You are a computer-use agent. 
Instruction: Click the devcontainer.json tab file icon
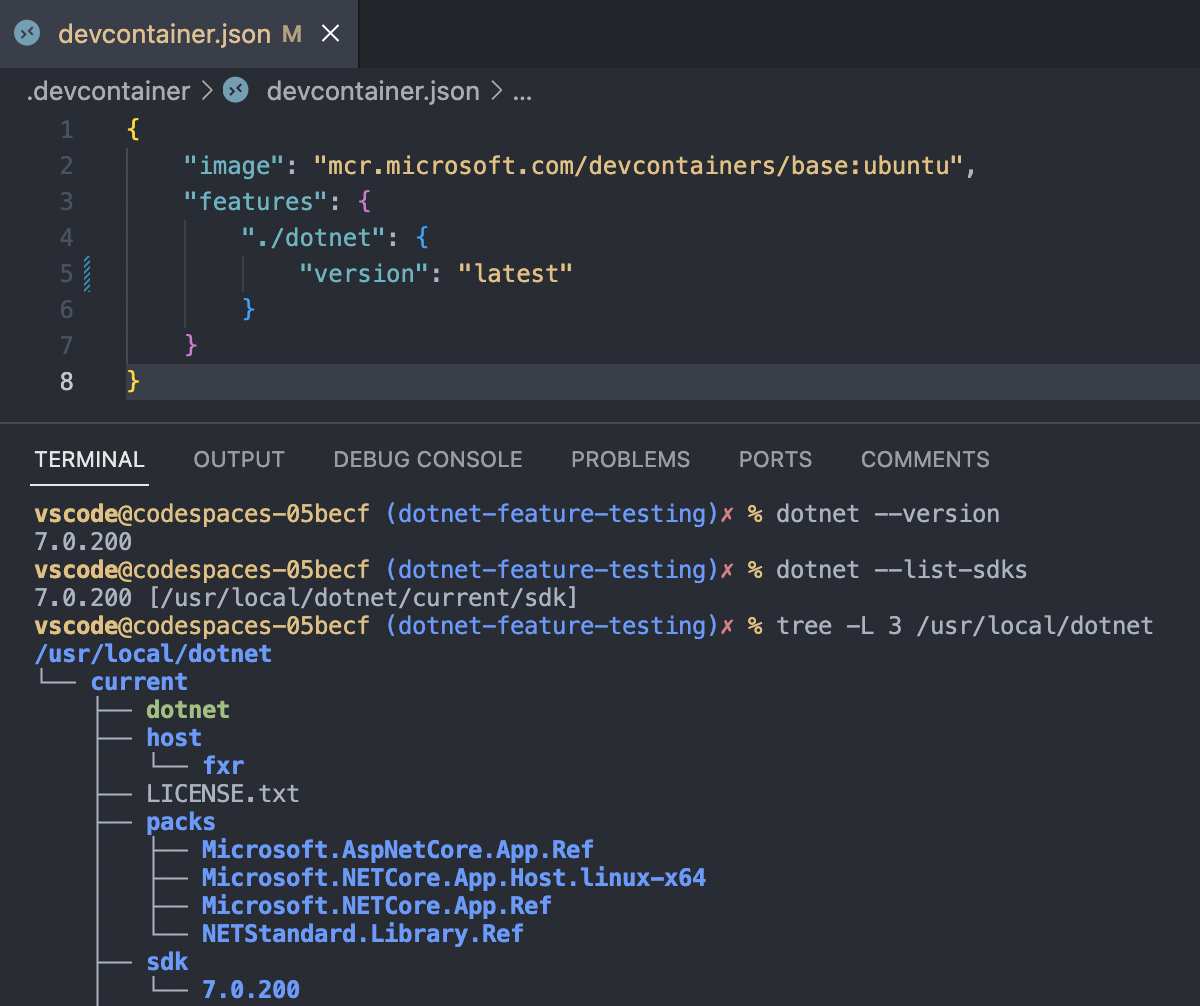(27, 32)
